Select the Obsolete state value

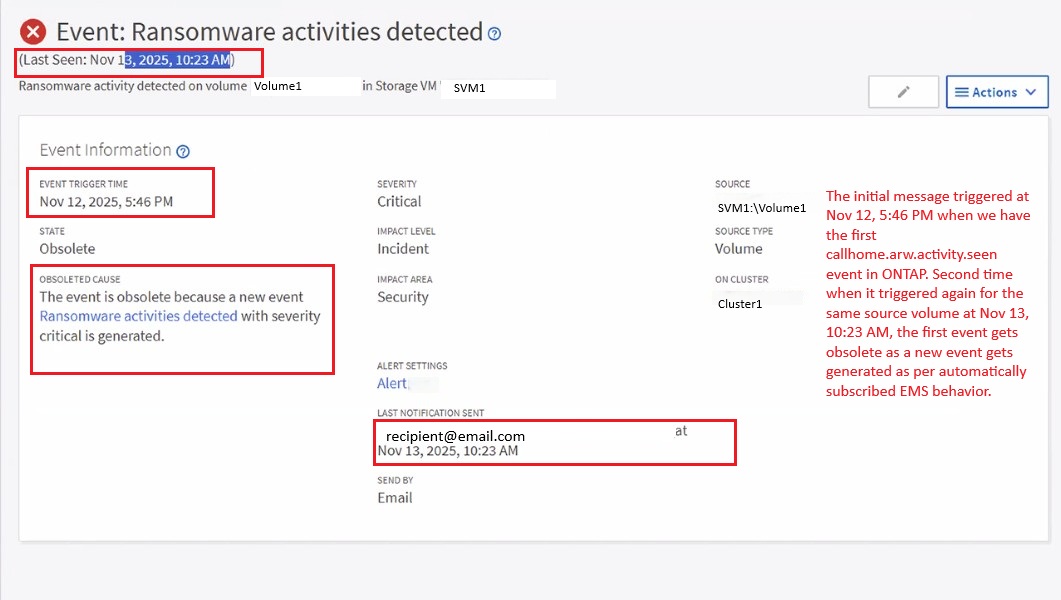click(67, 249)
